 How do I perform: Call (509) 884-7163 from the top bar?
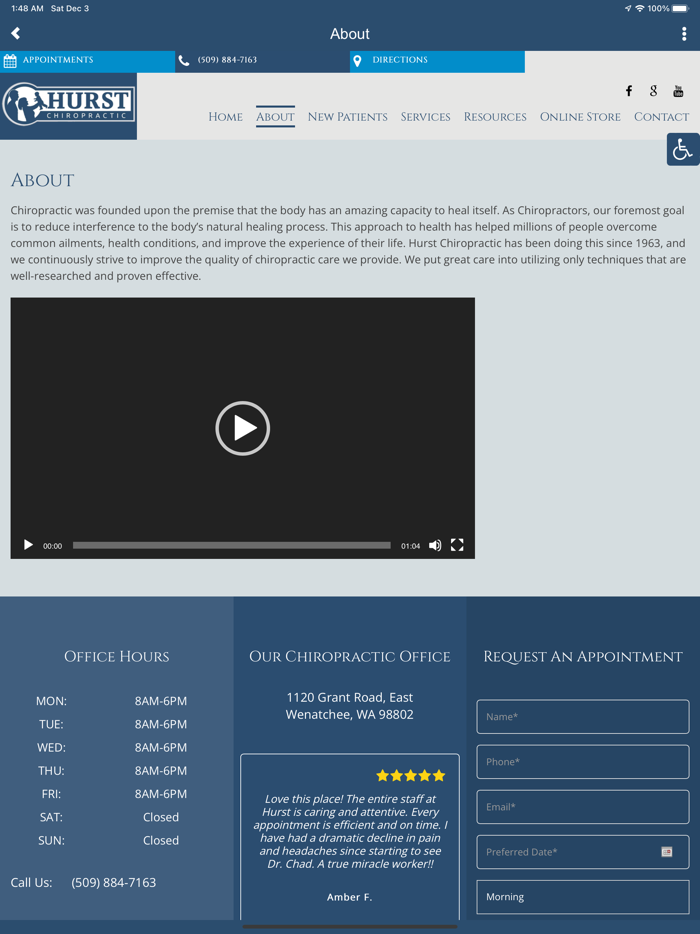[228, 60]
